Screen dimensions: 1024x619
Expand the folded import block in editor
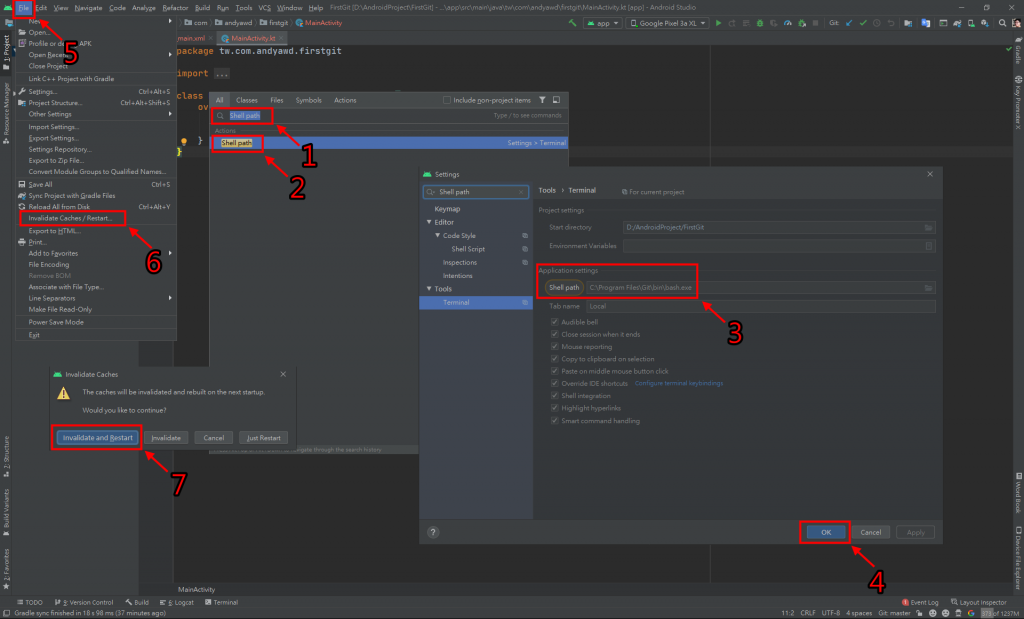[222, 73]
